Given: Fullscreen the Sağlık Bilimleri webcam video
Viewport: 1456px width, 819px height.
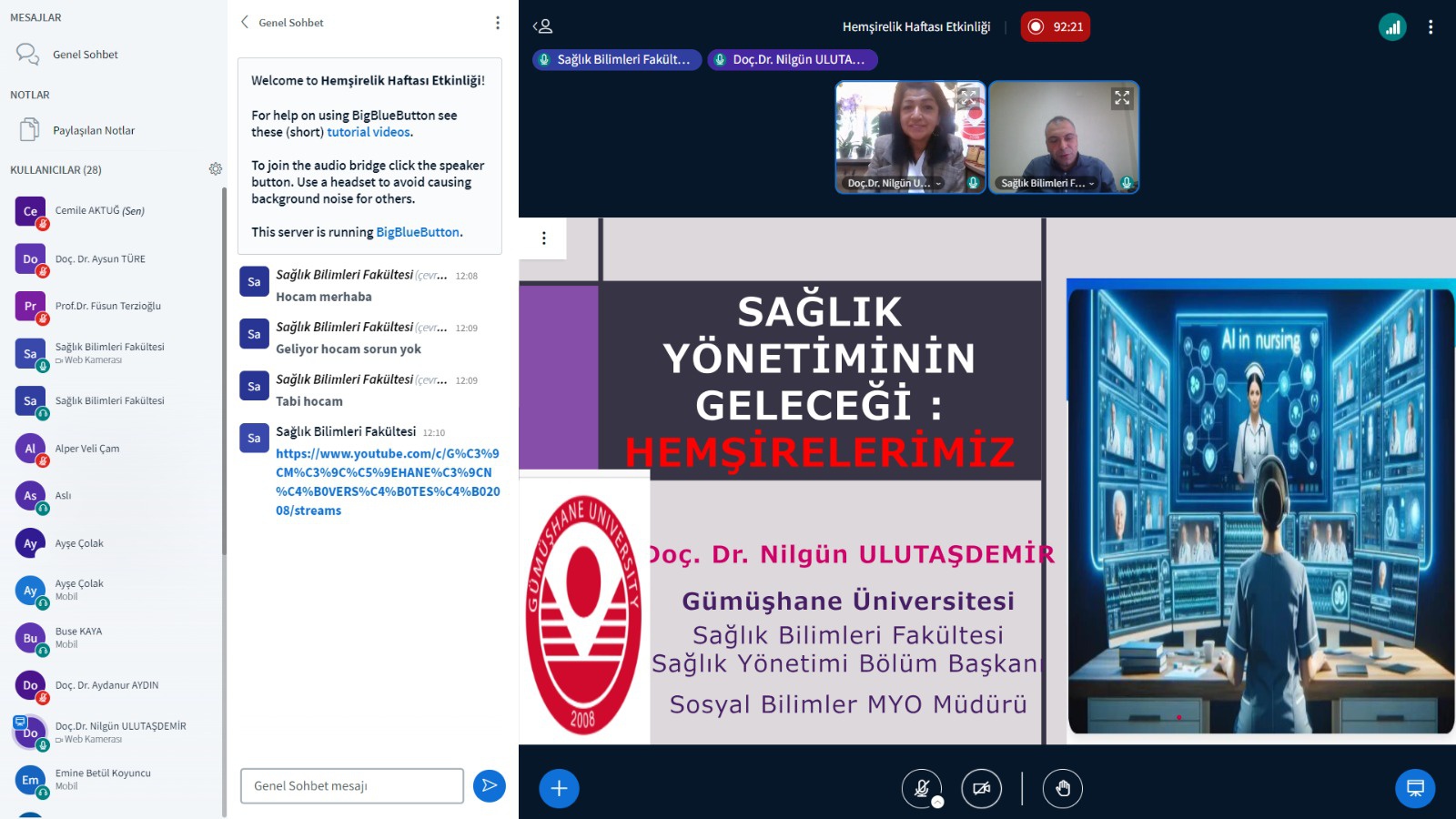Looking at the screenshot, I should [x=1121, y=98].
